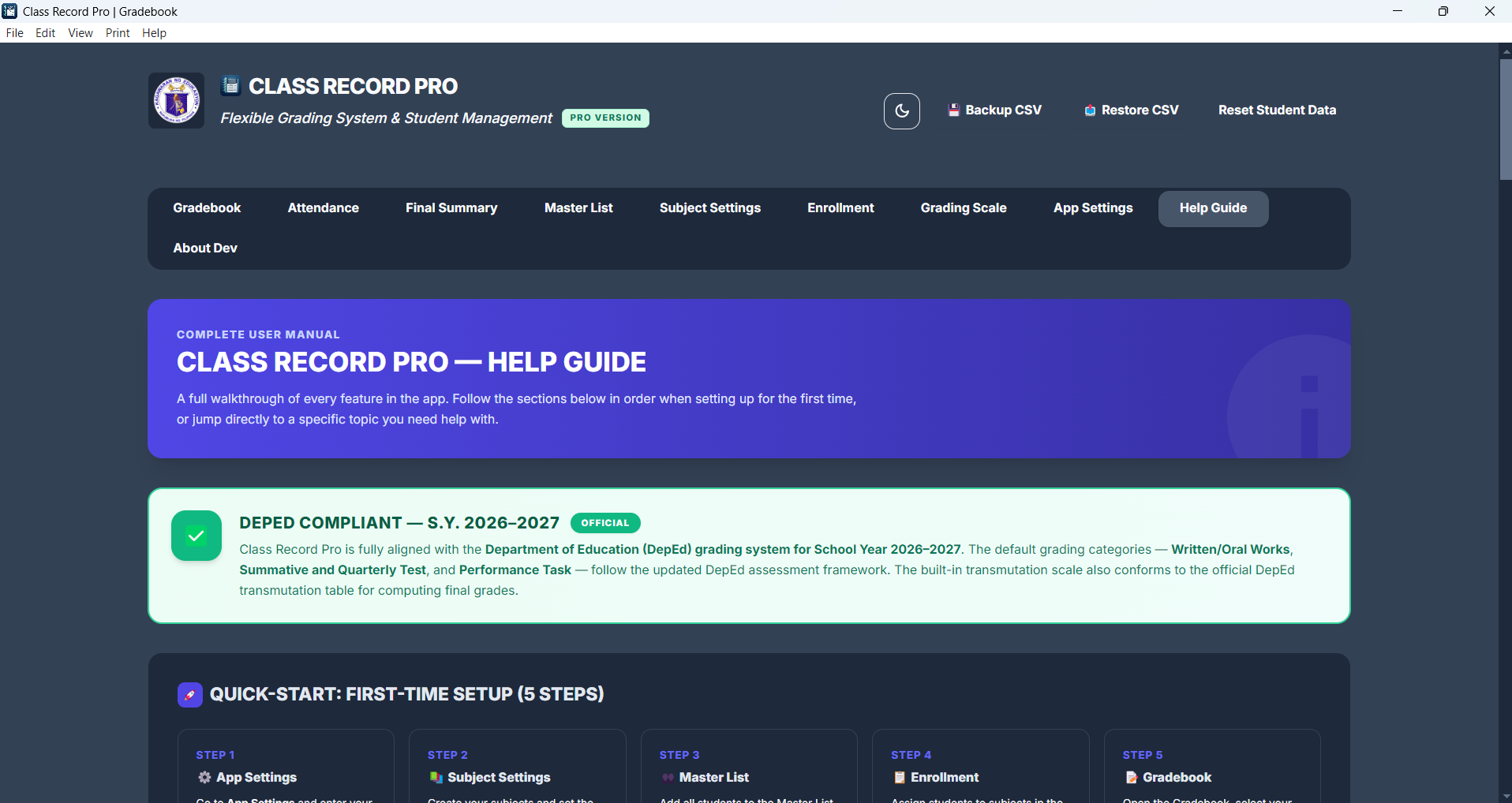Select the Grading Scale tab
This screenshot has height=803, width=1512.
pyautogui.click(x=963, y=208)
